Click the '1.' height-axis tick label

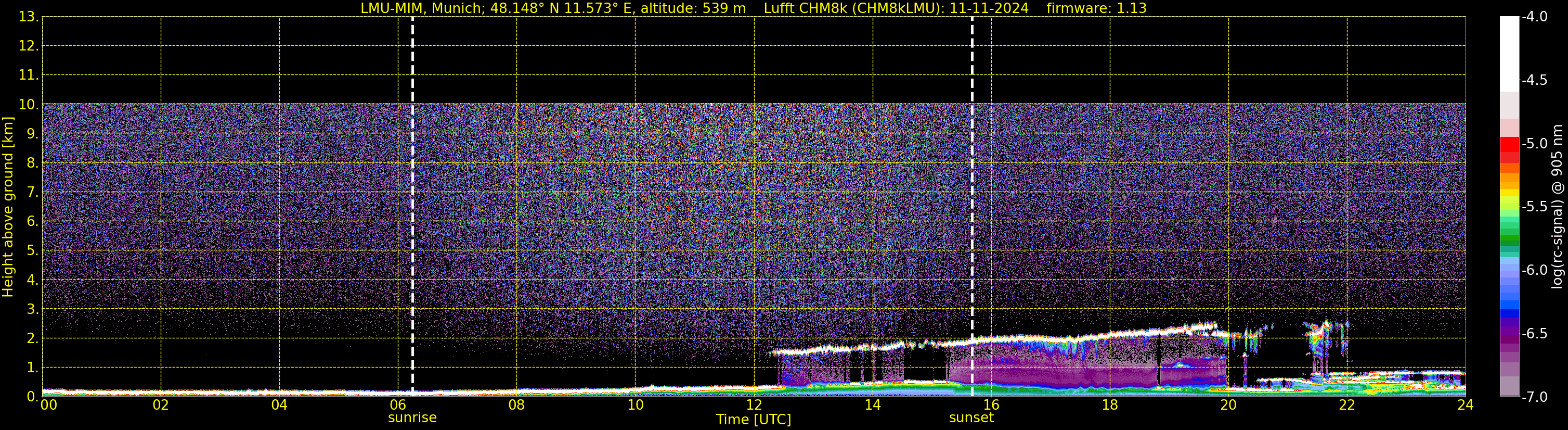point(32,368)
